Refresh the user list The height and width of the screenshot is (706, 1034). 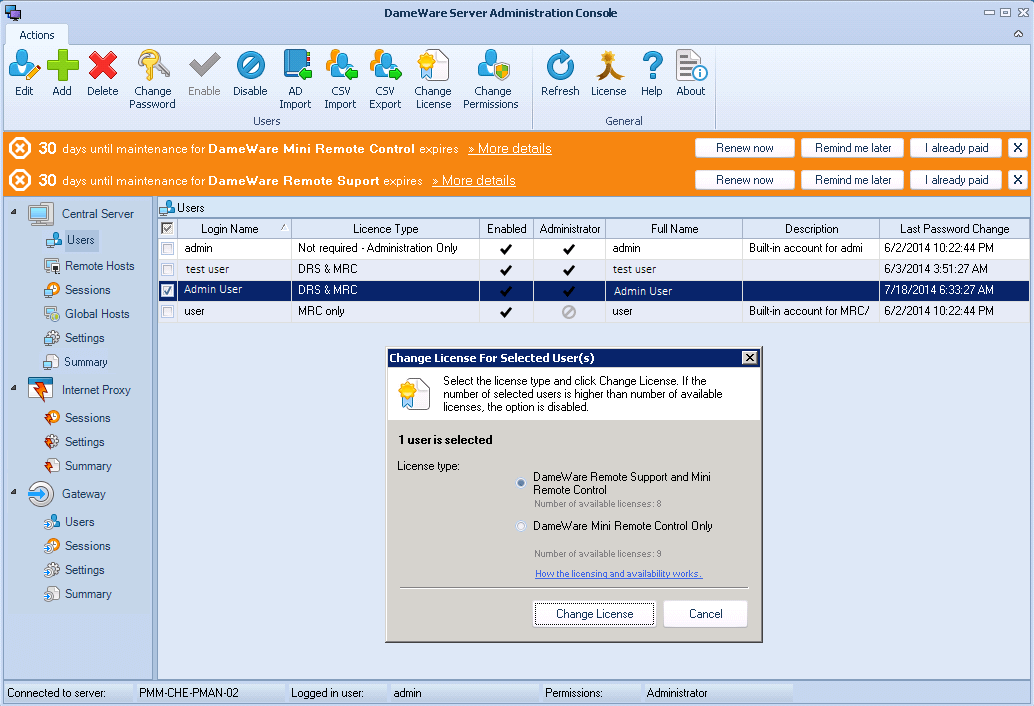point(560,73)
